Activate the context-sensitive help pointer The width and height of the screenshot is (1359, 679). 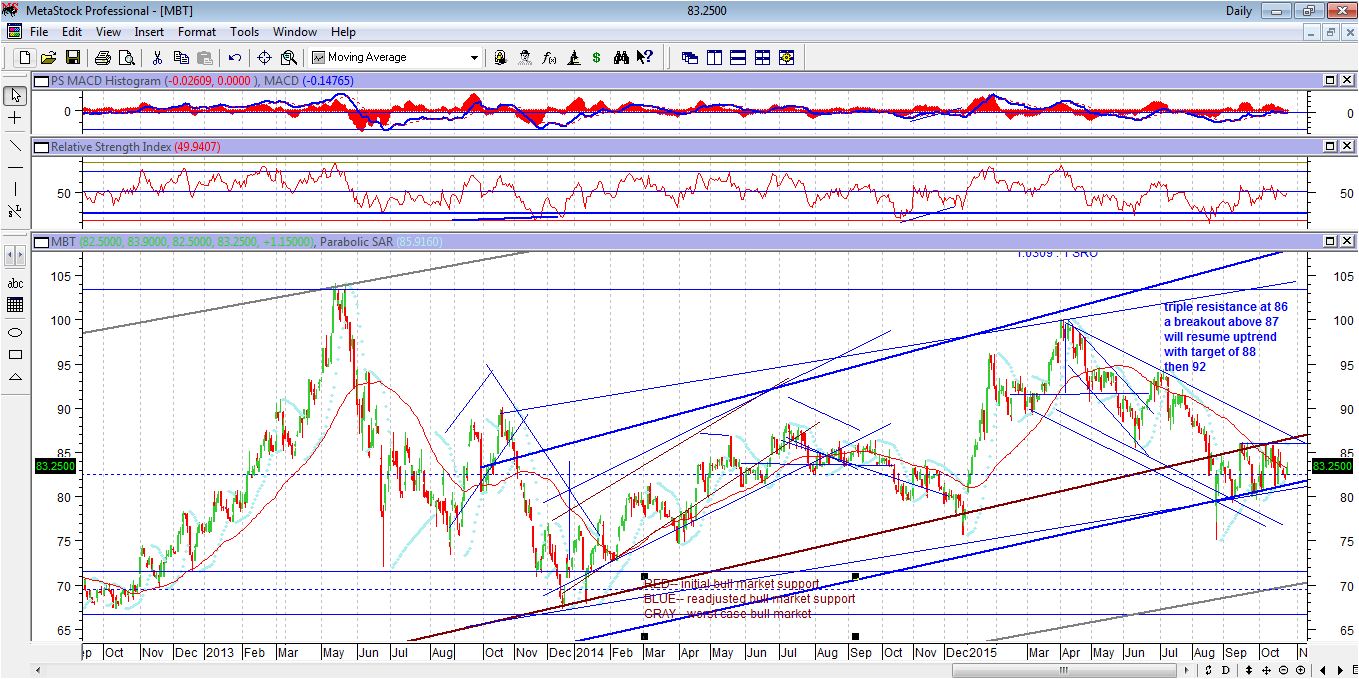click(643, 57)
